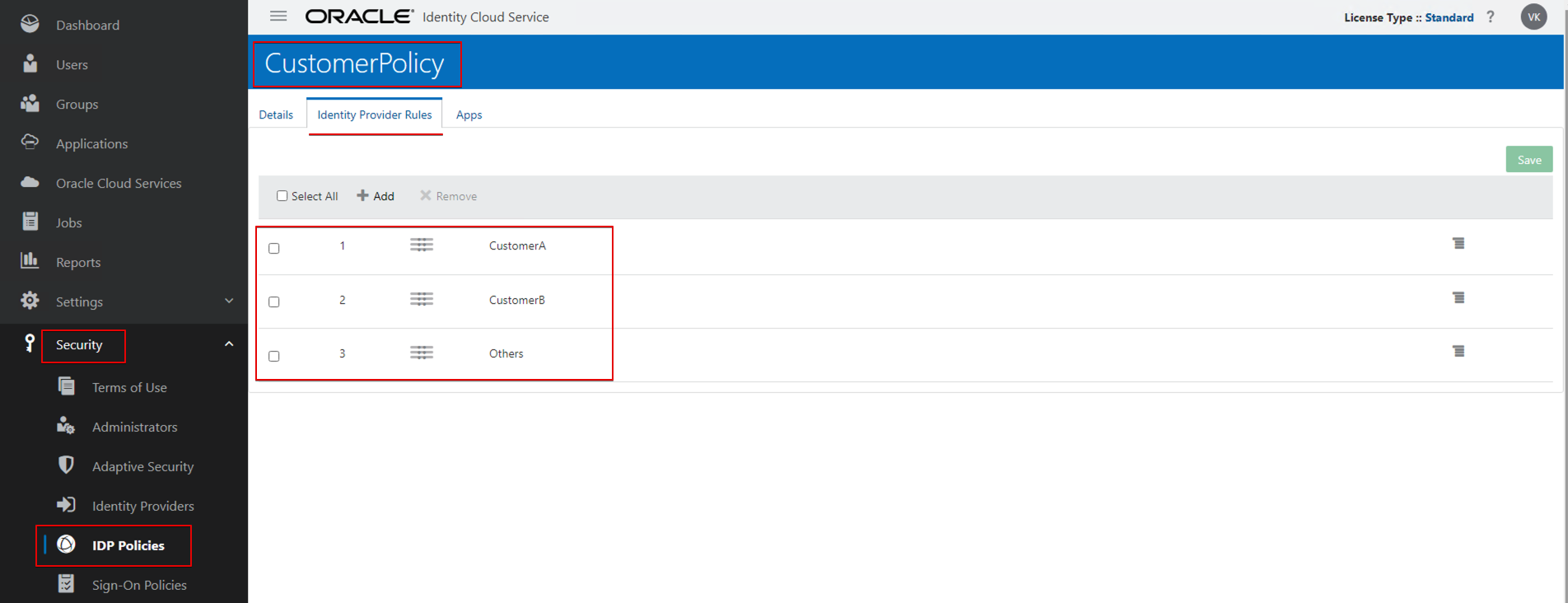Screen dimensions: 1568x603
Task: Check the CustomerB rule checkbox
Action: [274, 301]
